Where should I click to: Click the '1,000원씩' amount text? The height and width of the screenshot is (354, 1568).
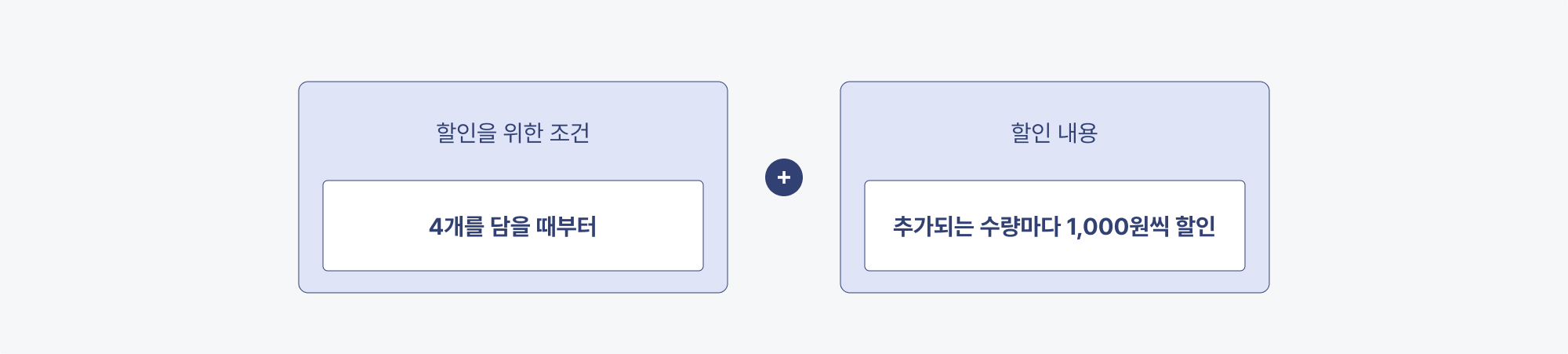point(1117,227)
